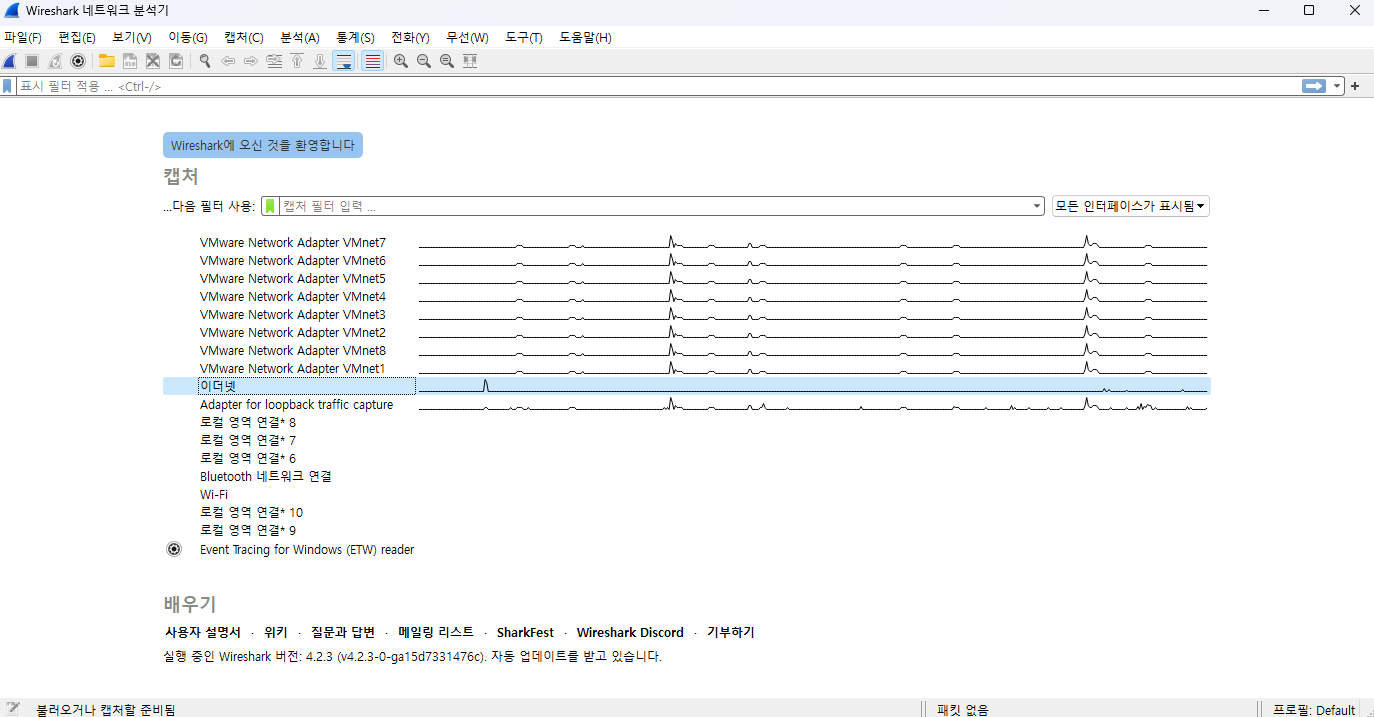
Task: Open the 도움말(H) menu
Action: [x=585, y=37]
